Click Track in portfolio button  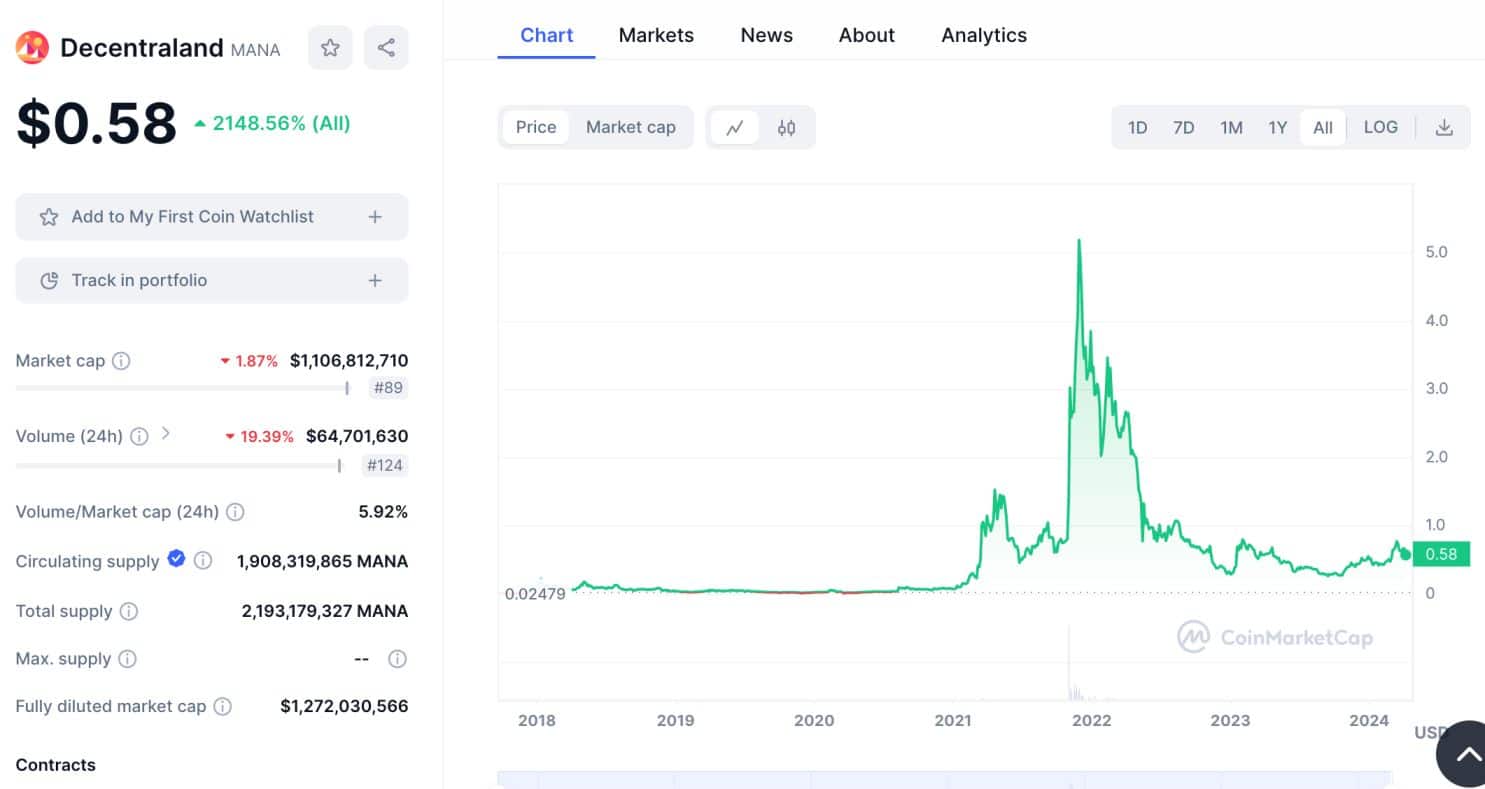coord(212,281)
